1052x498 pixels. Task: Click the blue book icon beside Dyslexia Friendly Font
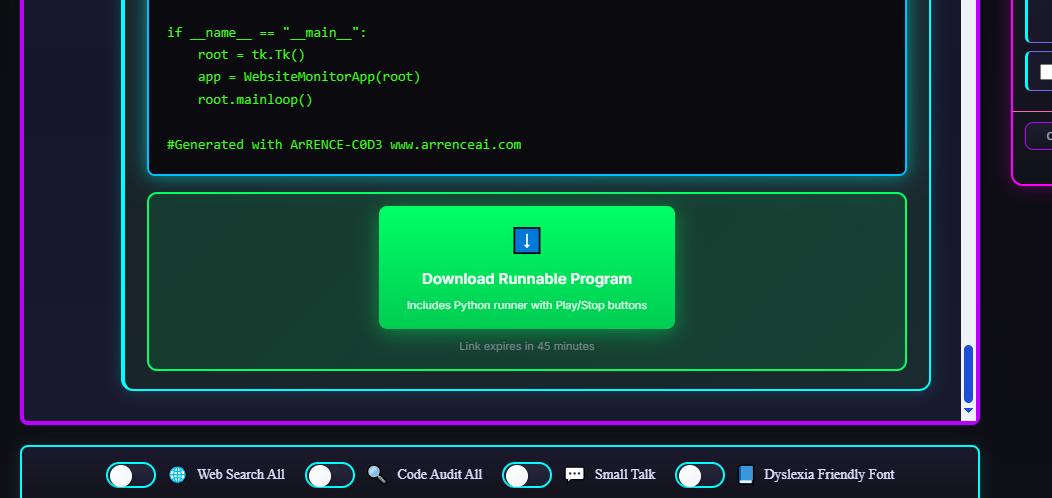point(746,475)
